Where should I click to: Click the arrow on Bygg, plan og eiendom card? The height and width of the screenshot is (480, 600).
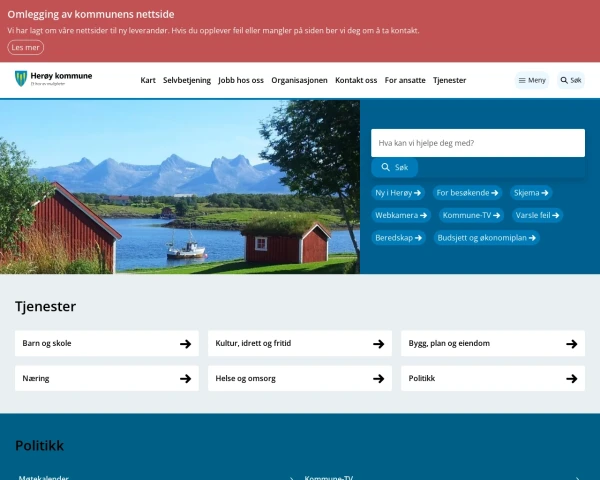pos(572,344)
